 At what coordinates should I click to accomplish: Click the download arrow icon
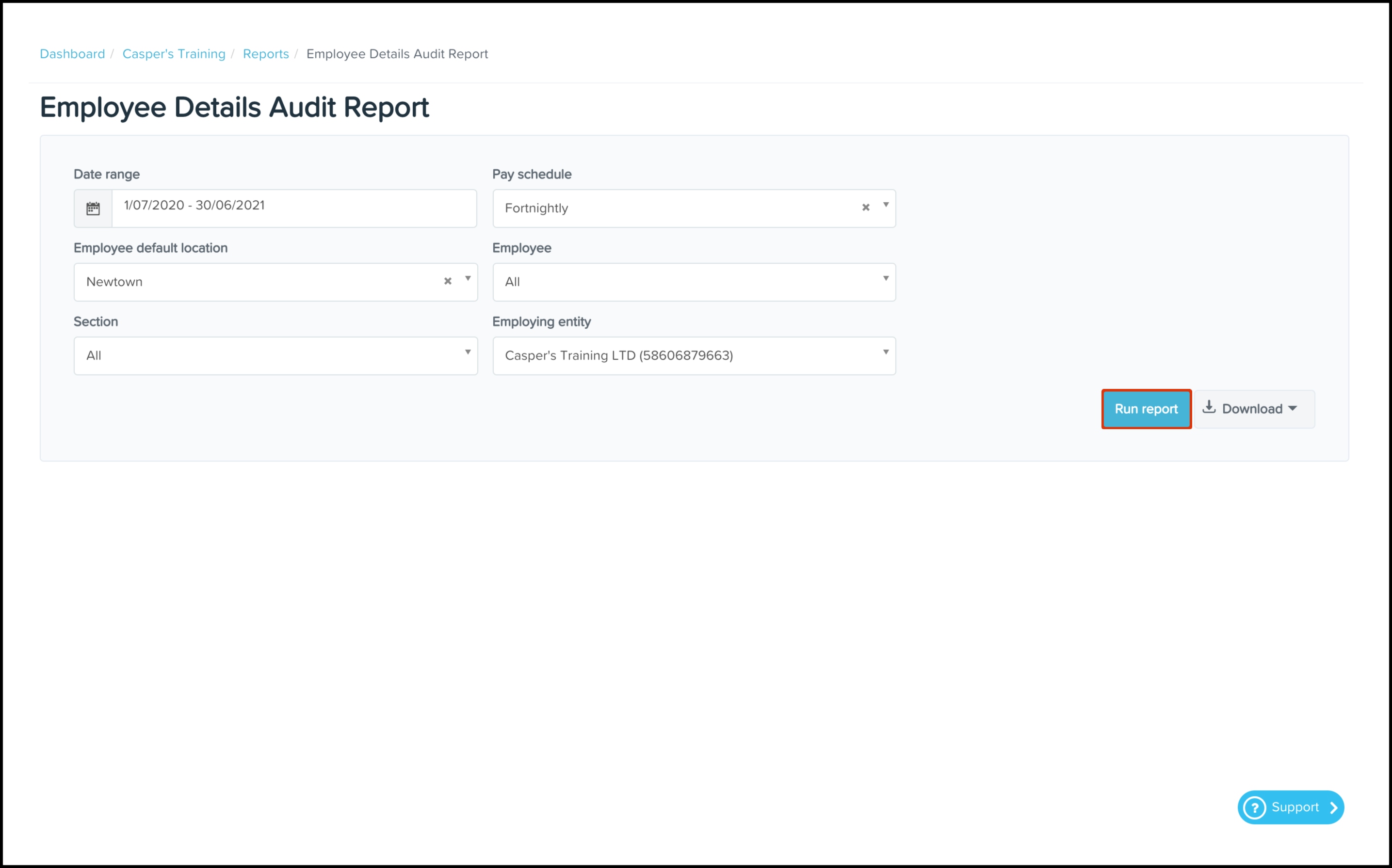click(1209, 408)
